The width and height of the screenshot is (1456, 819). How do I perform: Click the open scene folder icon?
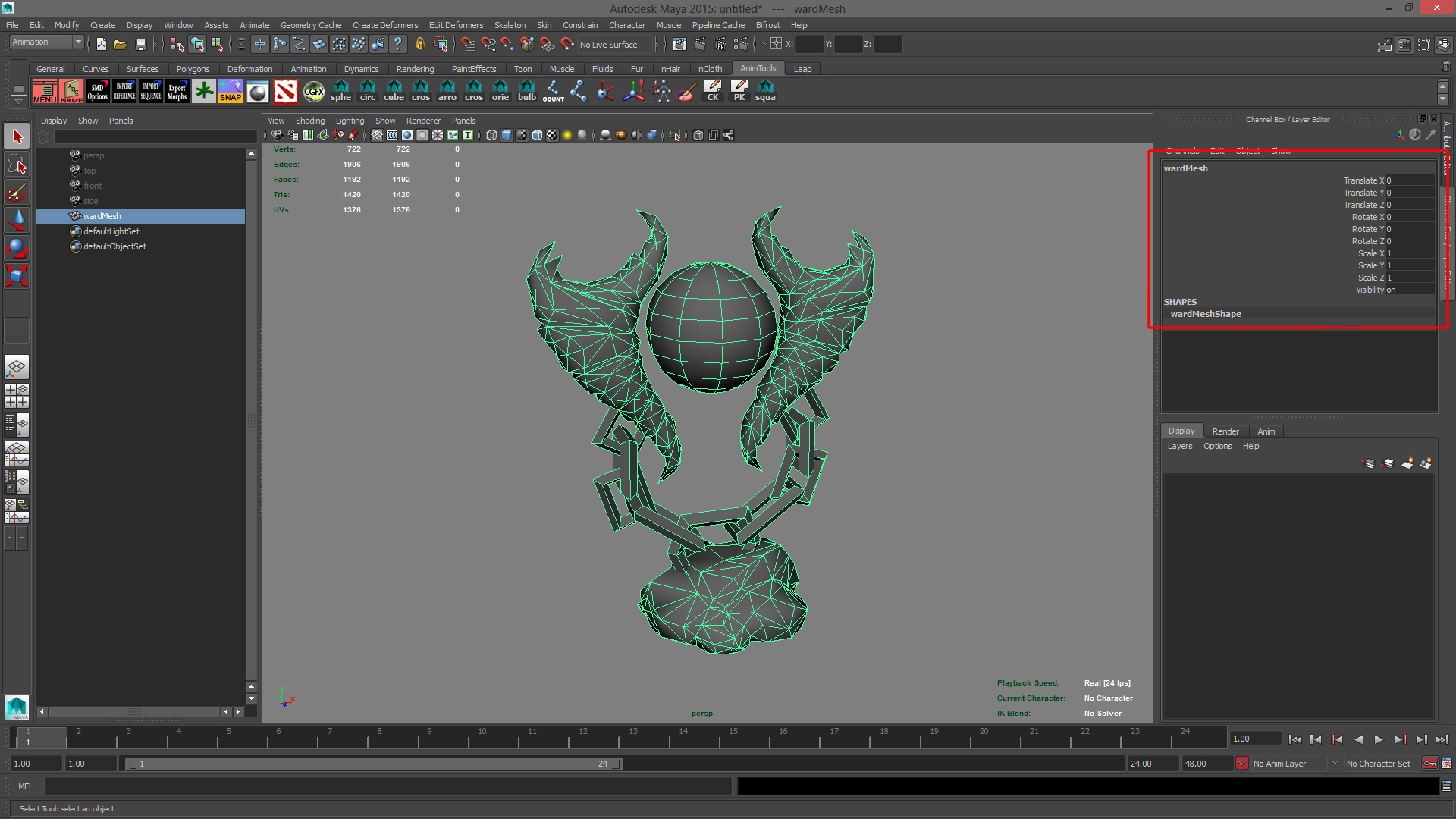(x=120, y=45)
